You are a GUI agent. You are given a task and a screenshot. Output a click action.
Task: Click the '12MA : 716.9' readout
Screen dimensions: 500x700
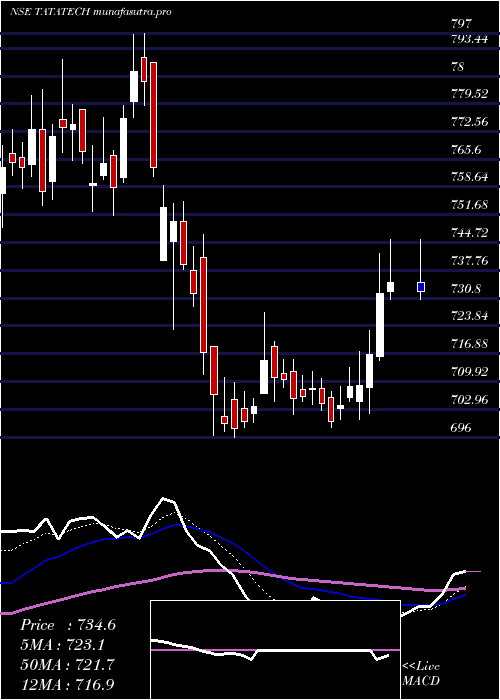(x=68, y=684)
